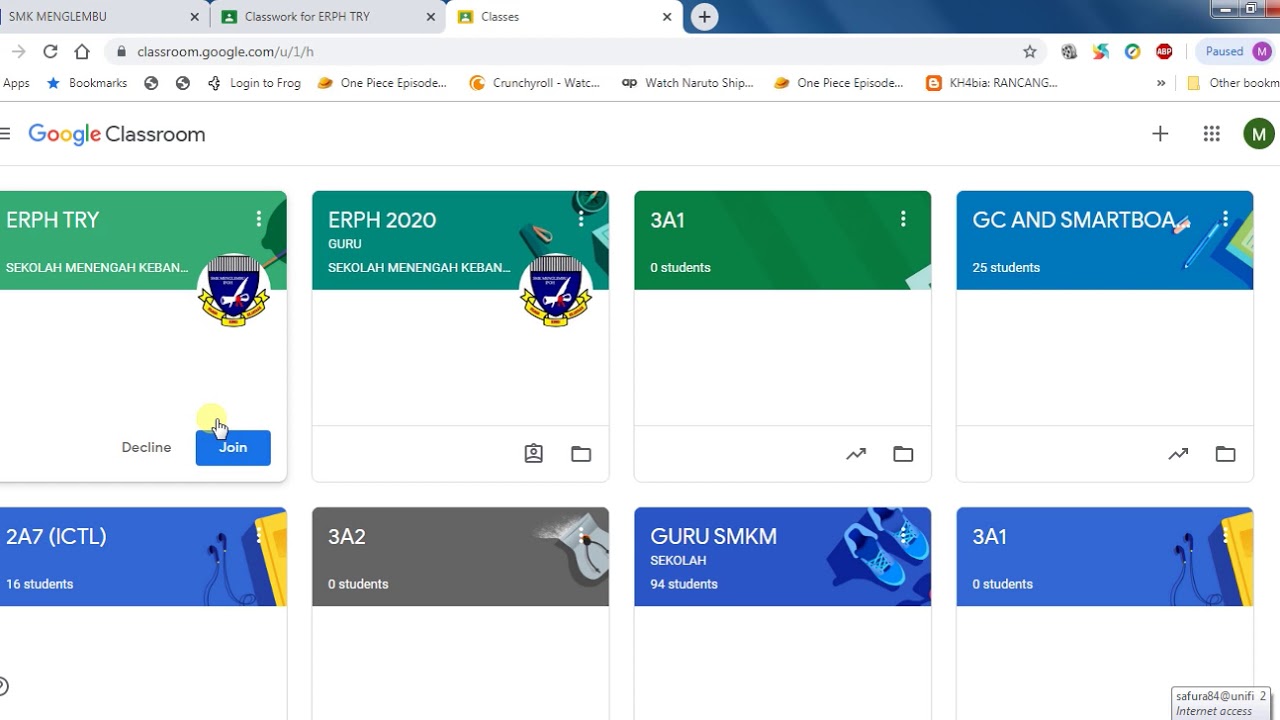
Task: Click '0 students' on 3A2 card
Action: pyautogui.click(x=358, y=584)
